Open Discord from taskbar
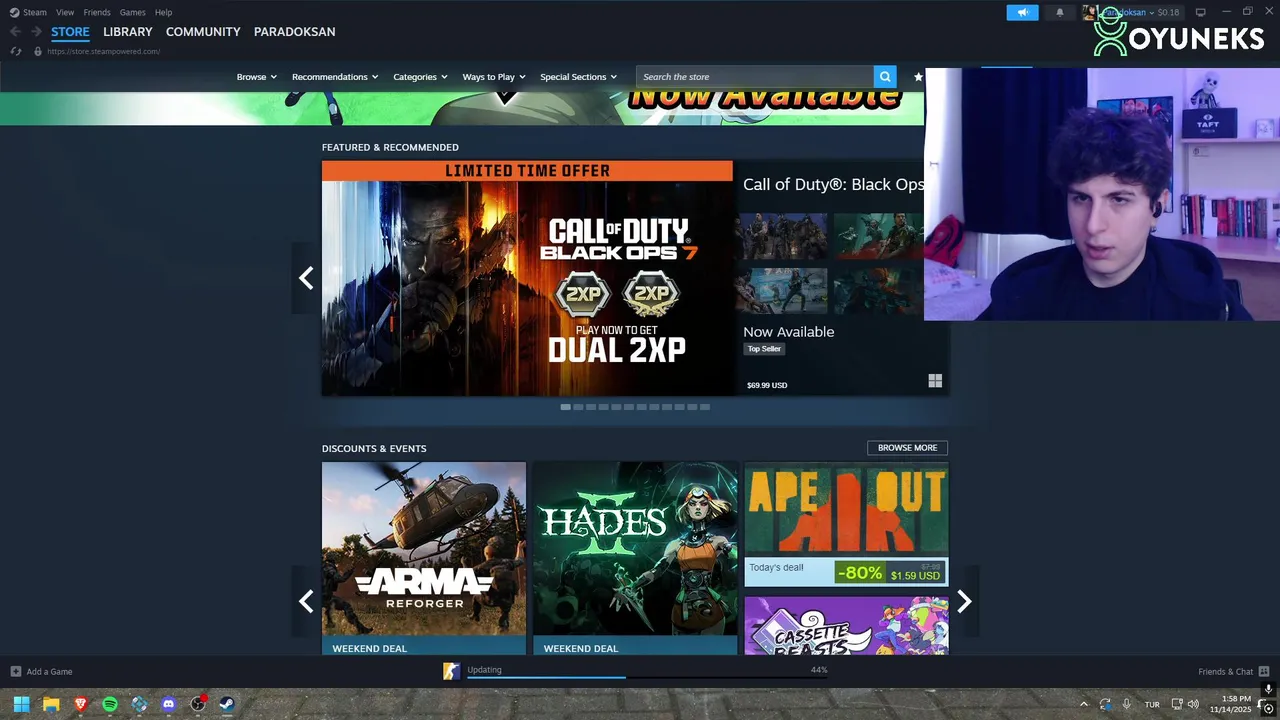Image resolution: width=1280 pixels, height=720 pixels. [x=168, y=704]
